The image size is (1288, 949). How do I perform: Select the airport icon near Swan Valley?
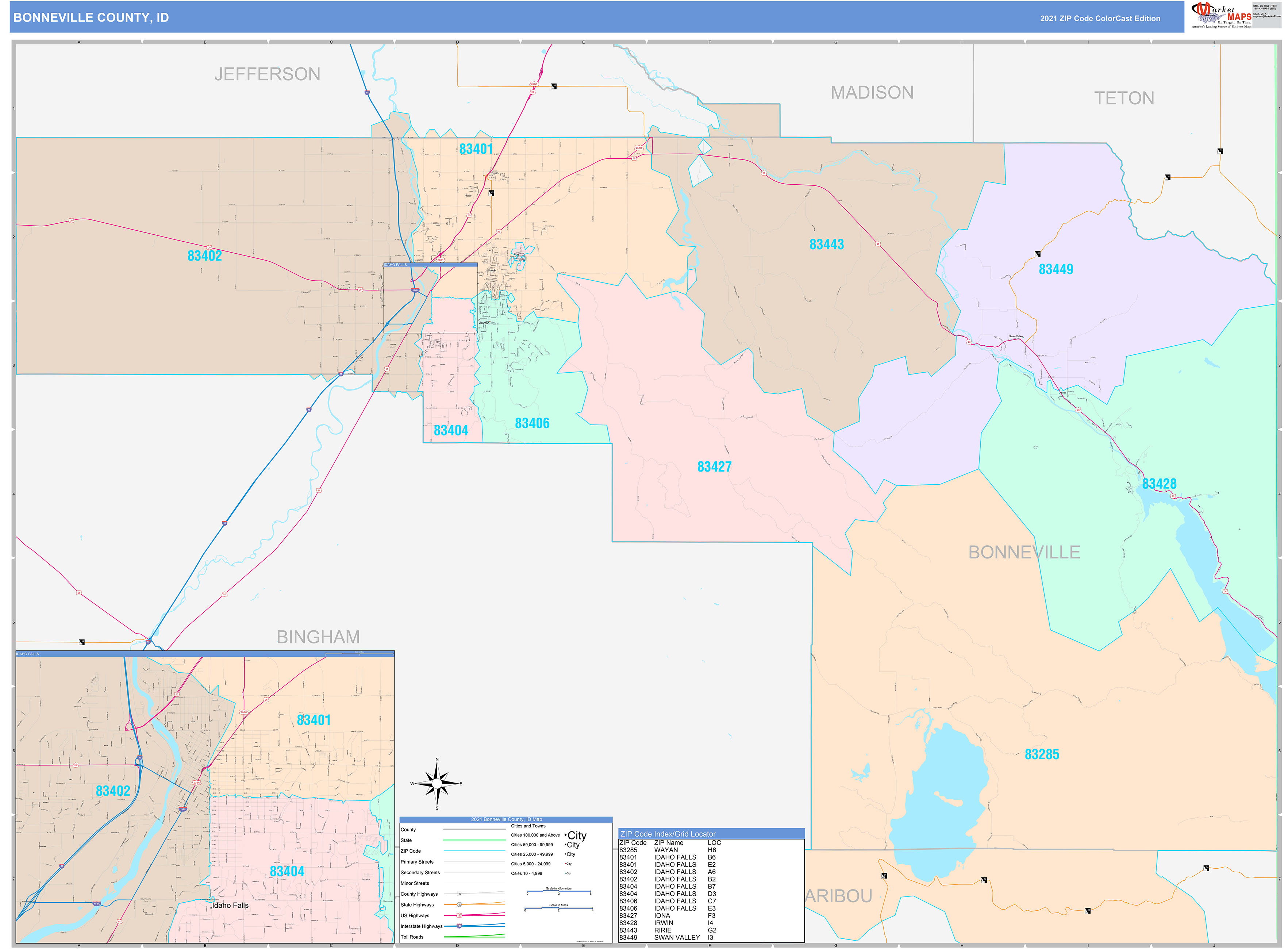pos(1037,254)
